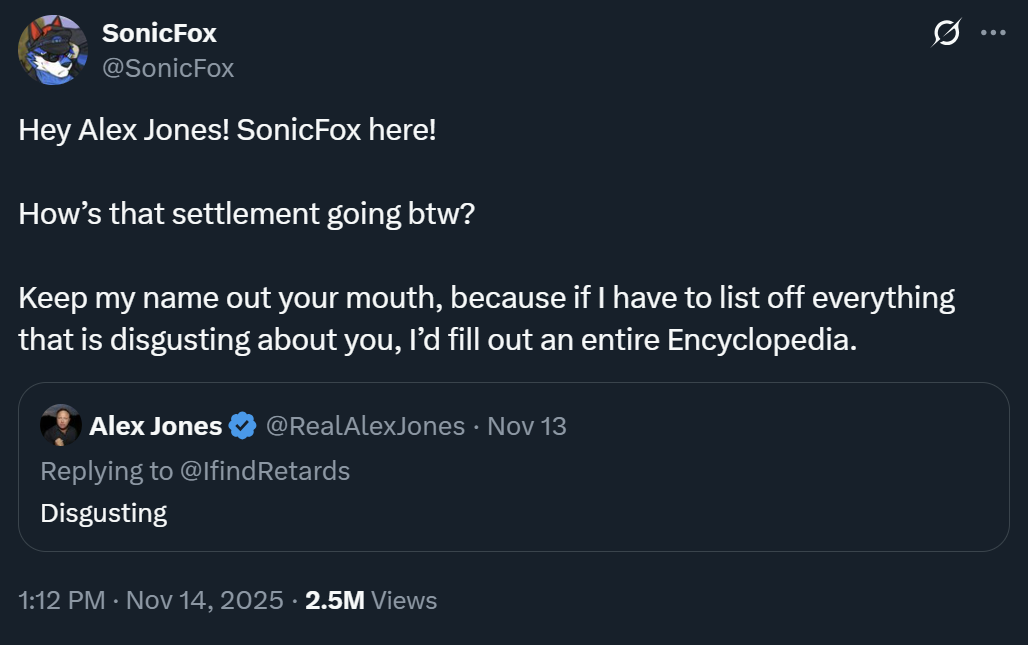Click the 1:12 PM post time
This screenshot has width=1028, height=645.
(x=62, y=600)
